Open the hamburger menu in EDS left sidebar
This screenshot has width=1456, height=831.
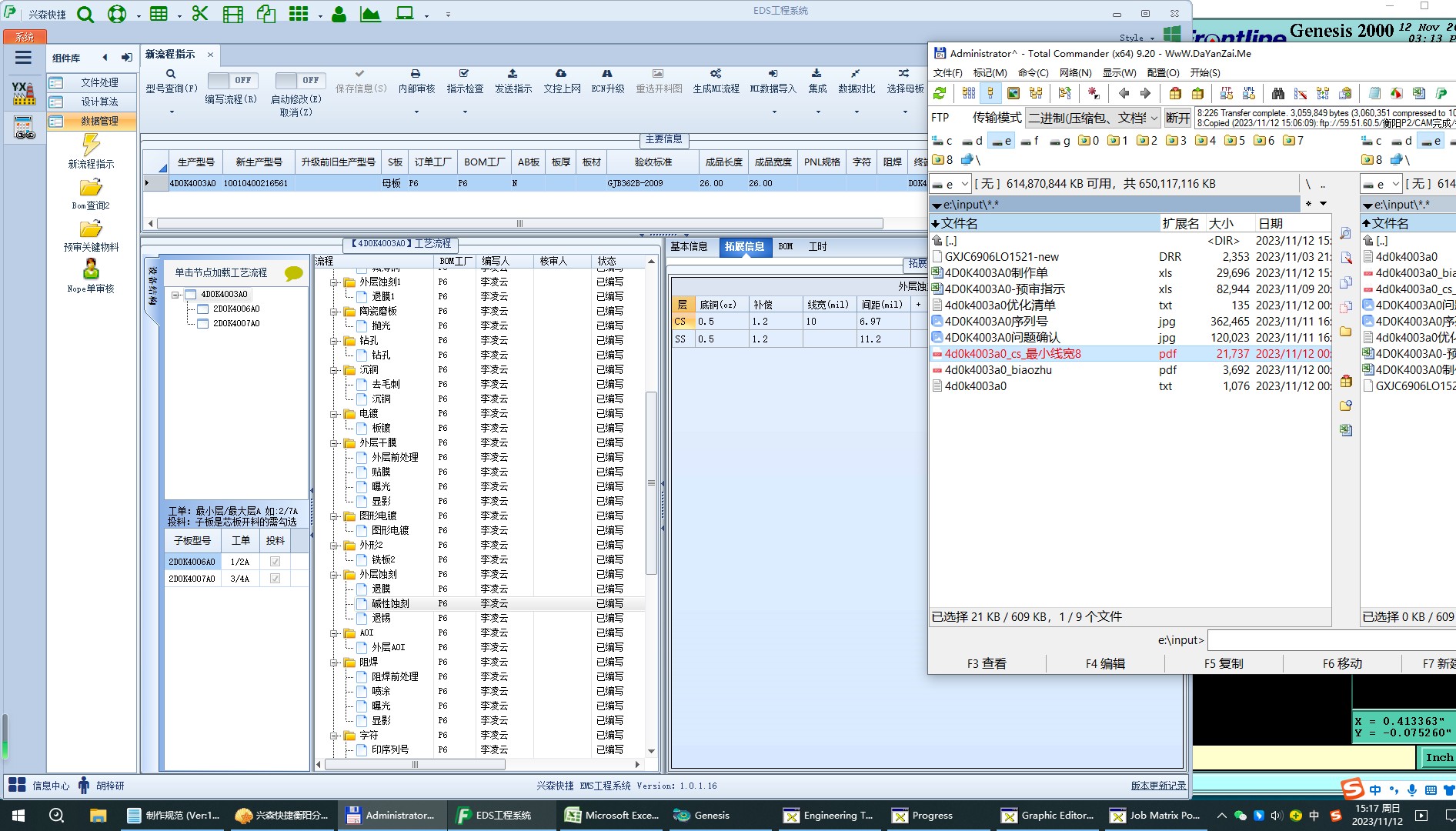(23, 57)
